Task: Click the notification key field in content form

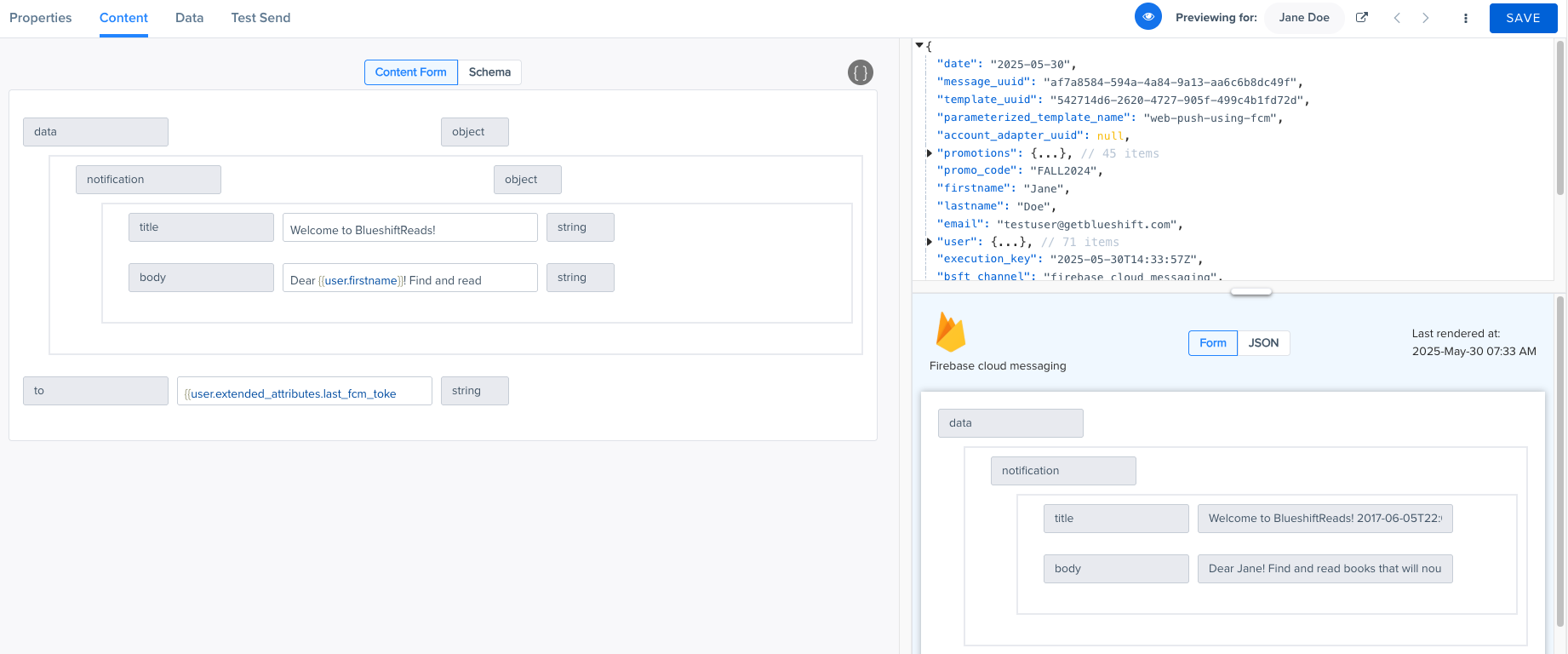Action: [148, 180]
